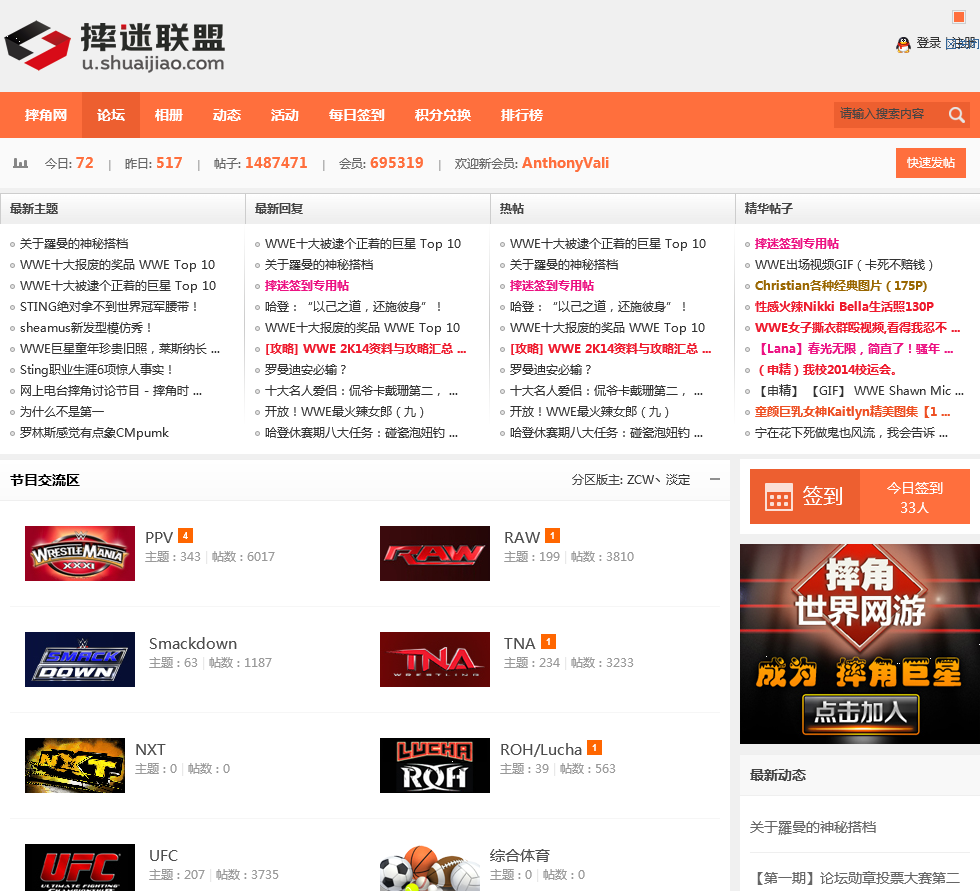Open the 排行榜 navigation item
This screenshot has width=980, height=891.
[521, 115]
